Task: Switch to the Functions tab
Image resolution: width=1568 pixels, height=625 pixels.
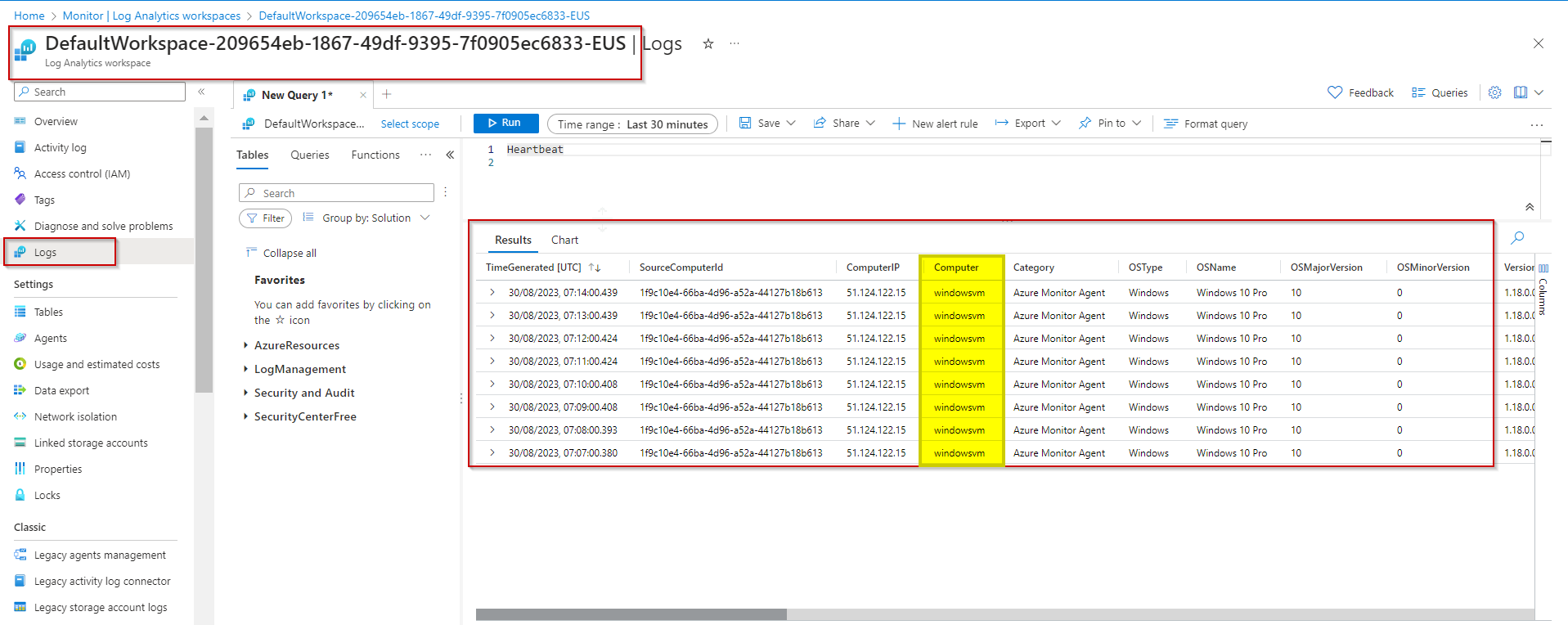Action: 375,155
